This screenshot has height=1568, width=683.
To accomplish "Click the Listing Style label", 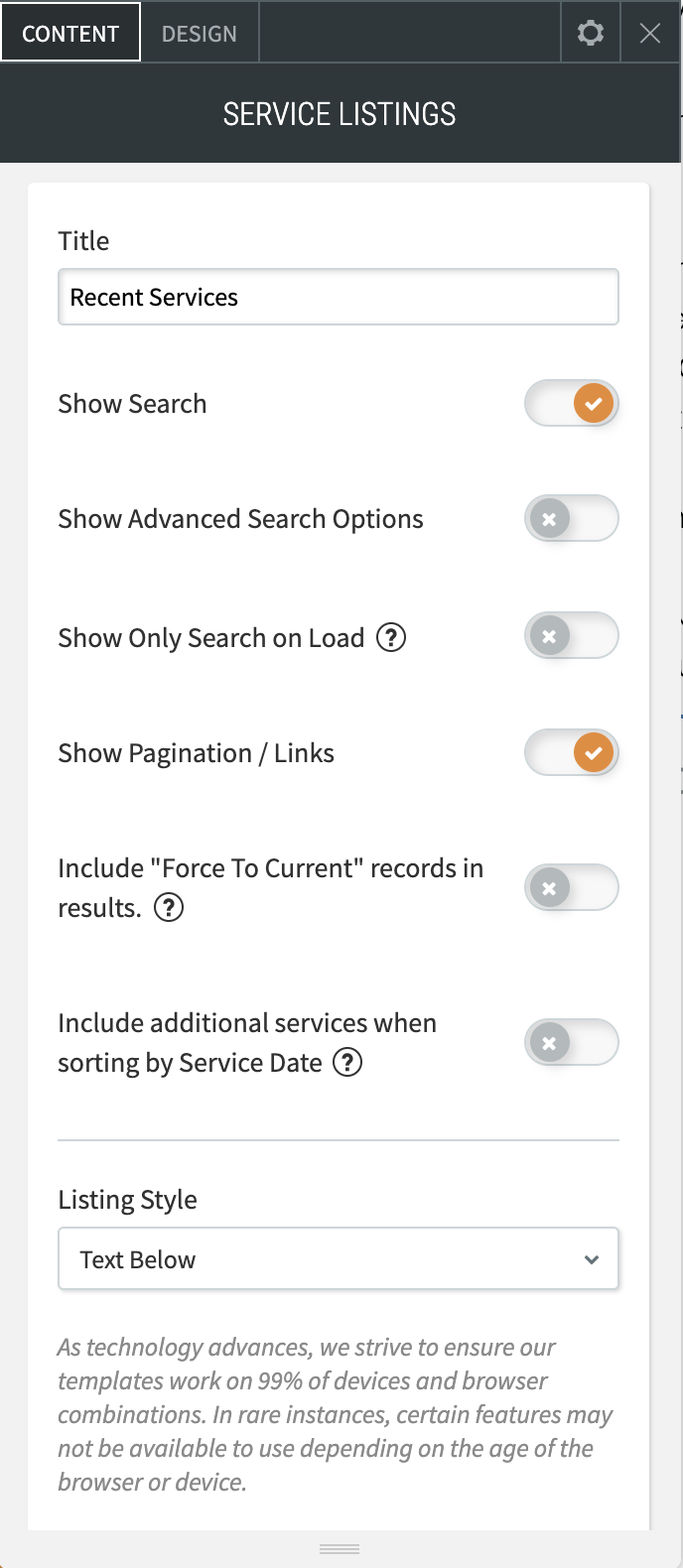I will pos(127,1200).
